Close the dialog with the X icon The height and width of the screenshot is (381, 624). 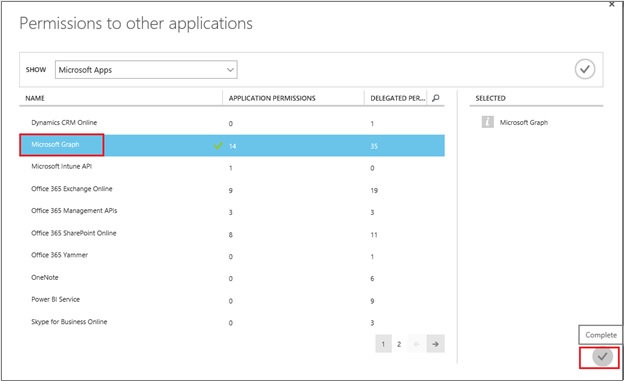click(612, 4)
